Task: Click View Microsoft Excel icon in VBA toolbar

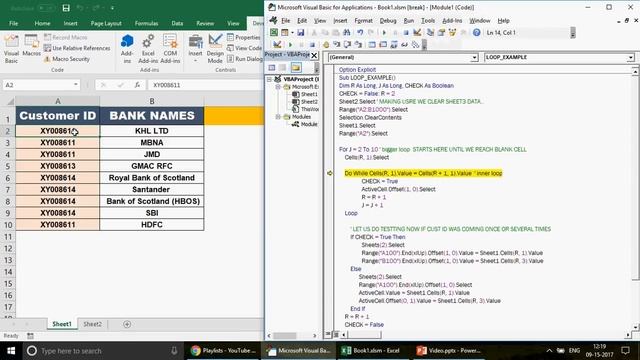Action: [273, 33]
